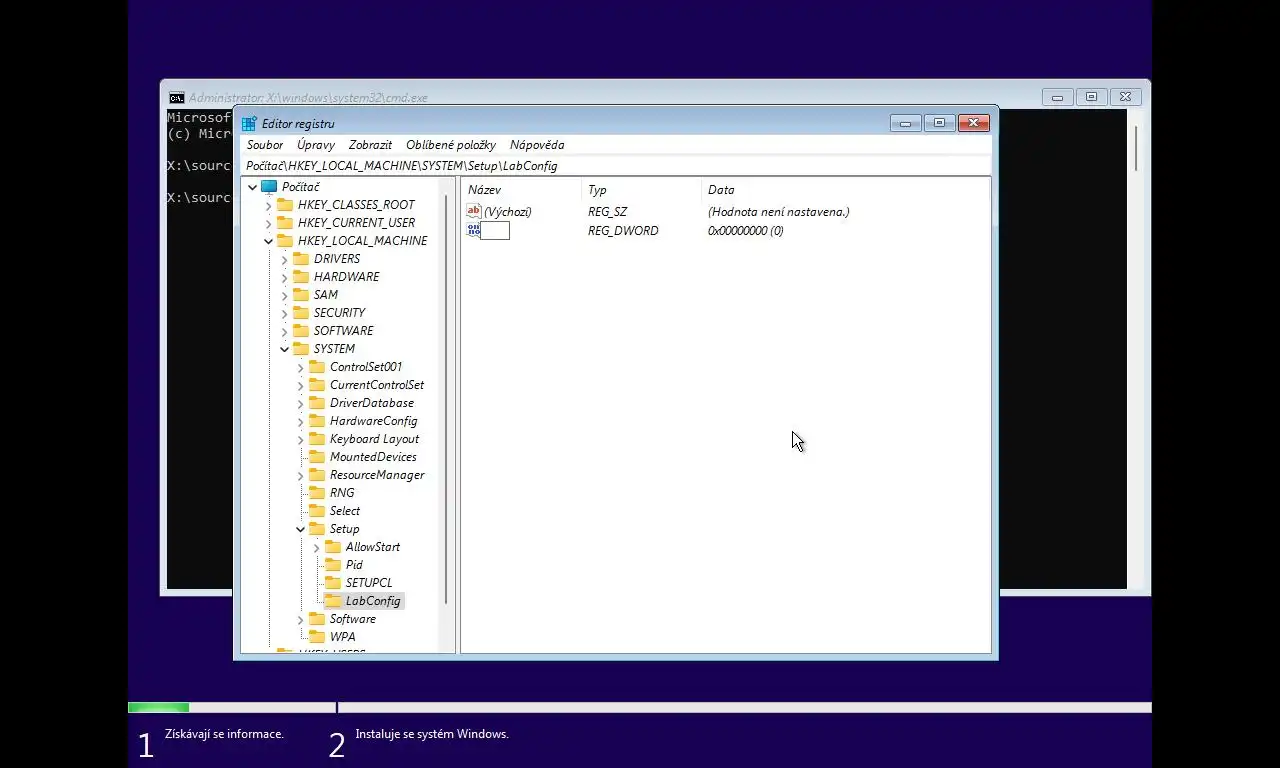Click the WPA folder icon

click(317, 637)
